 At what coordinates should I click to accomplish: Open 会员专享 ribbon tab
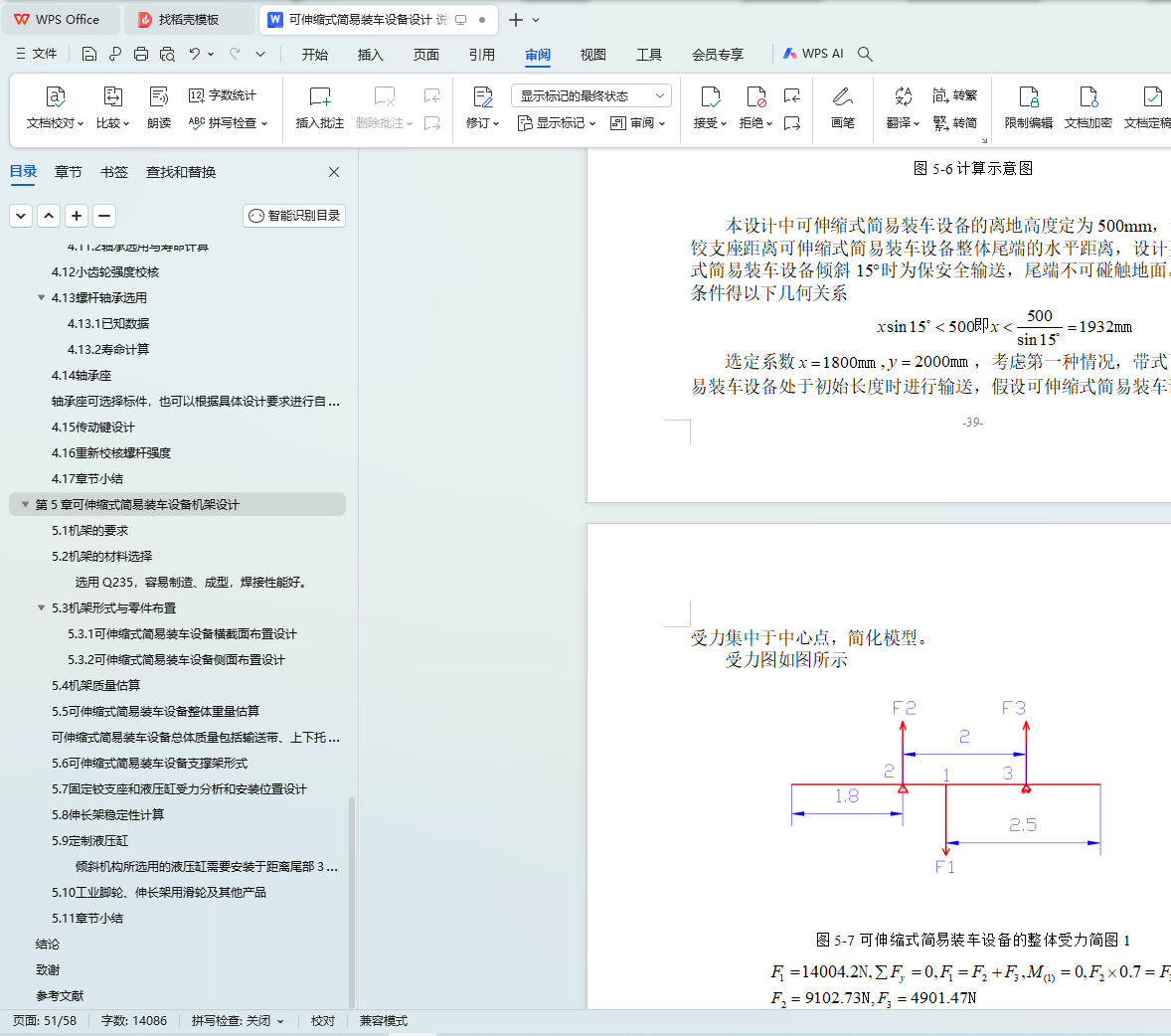718,54
